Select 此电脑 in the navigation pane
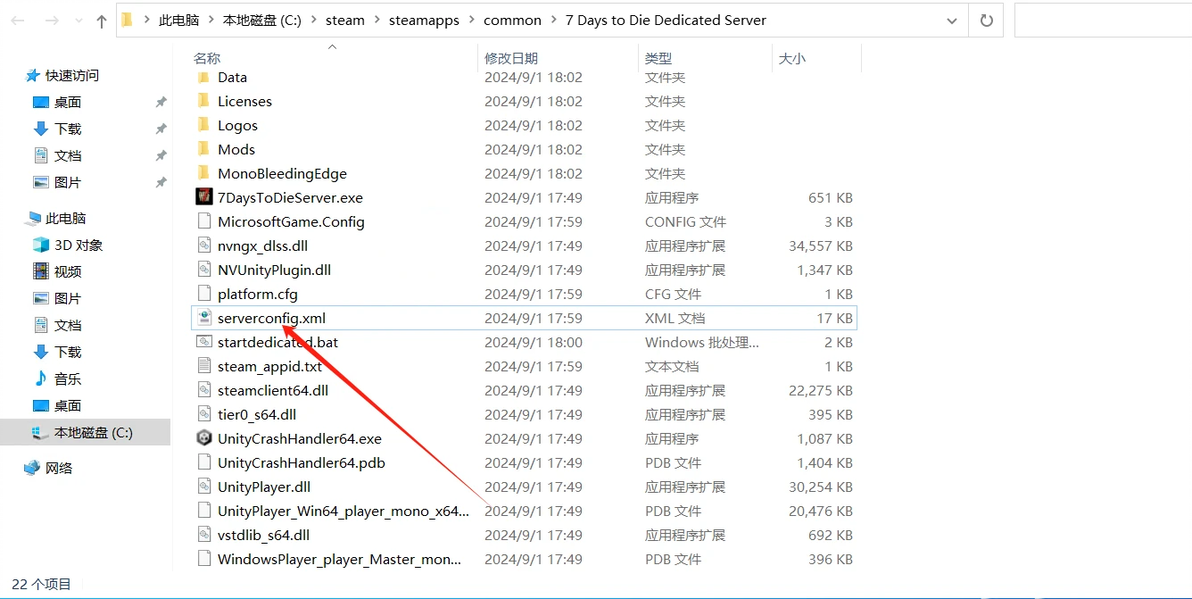1192x599 pixels. pyautogui.click(x=65, y=218)
